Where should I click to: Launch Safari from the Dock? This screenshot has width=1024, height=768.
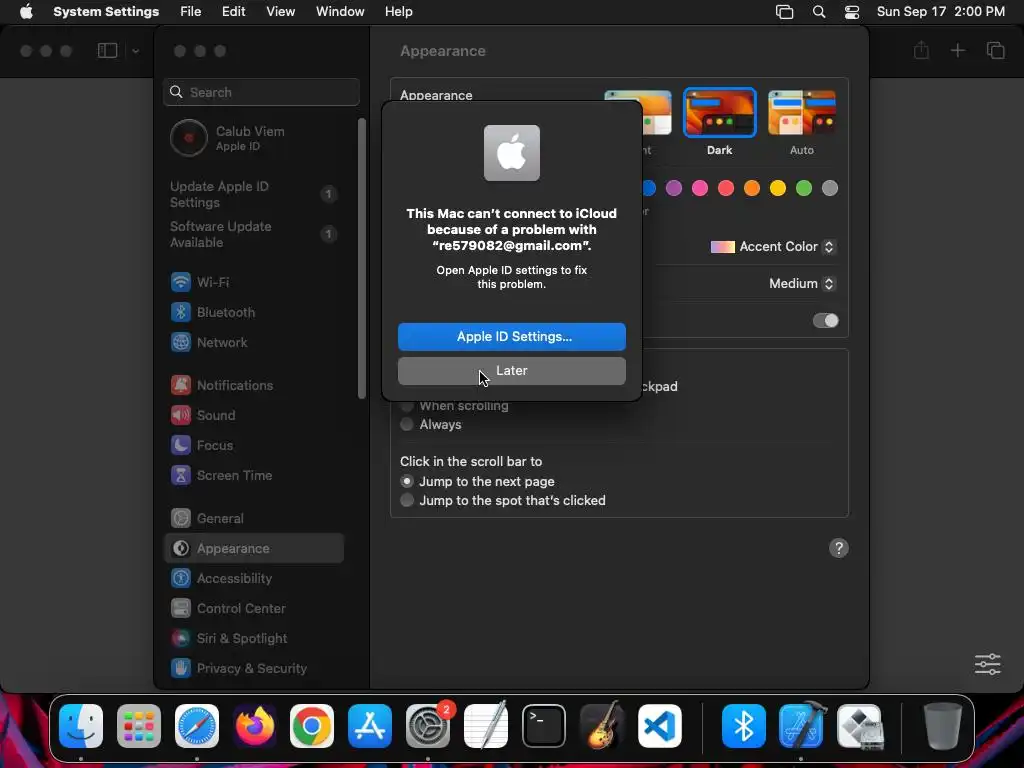[x=197, y=726]
